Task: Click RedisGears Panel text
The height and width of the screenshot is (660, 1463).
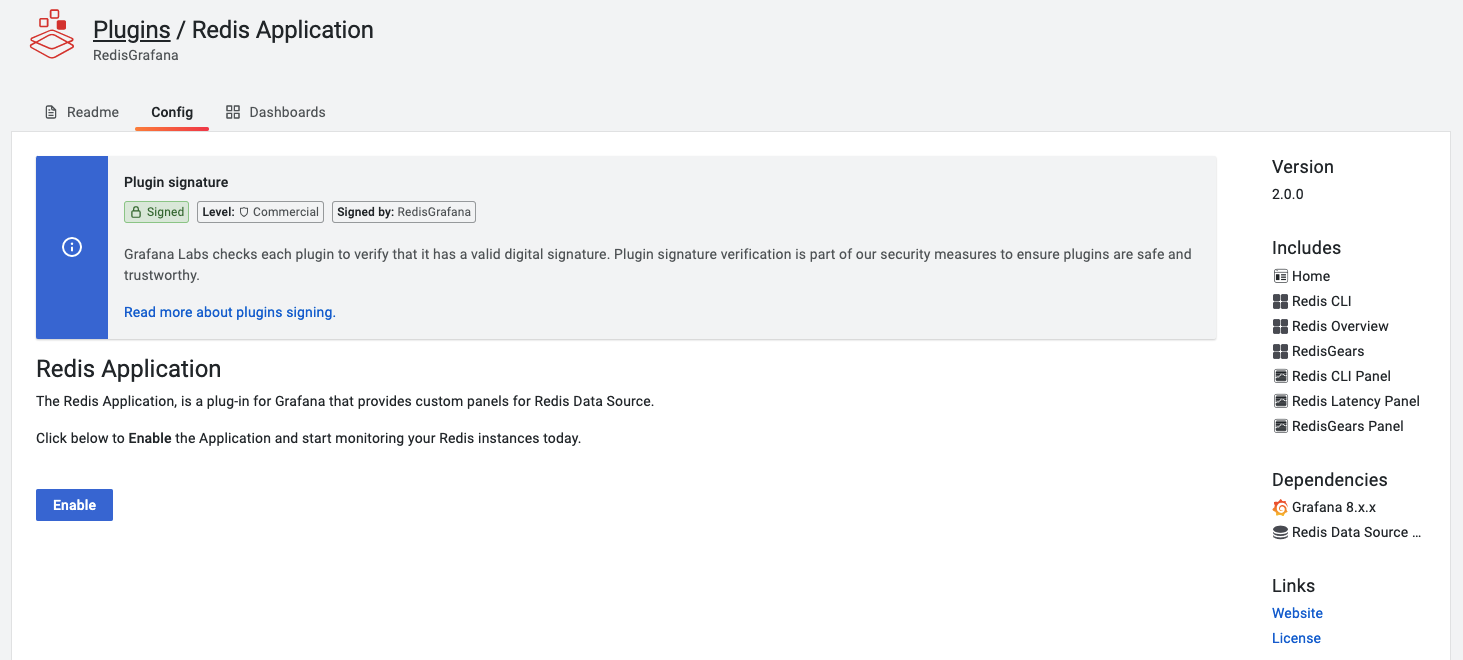Action: (1348, 426)
